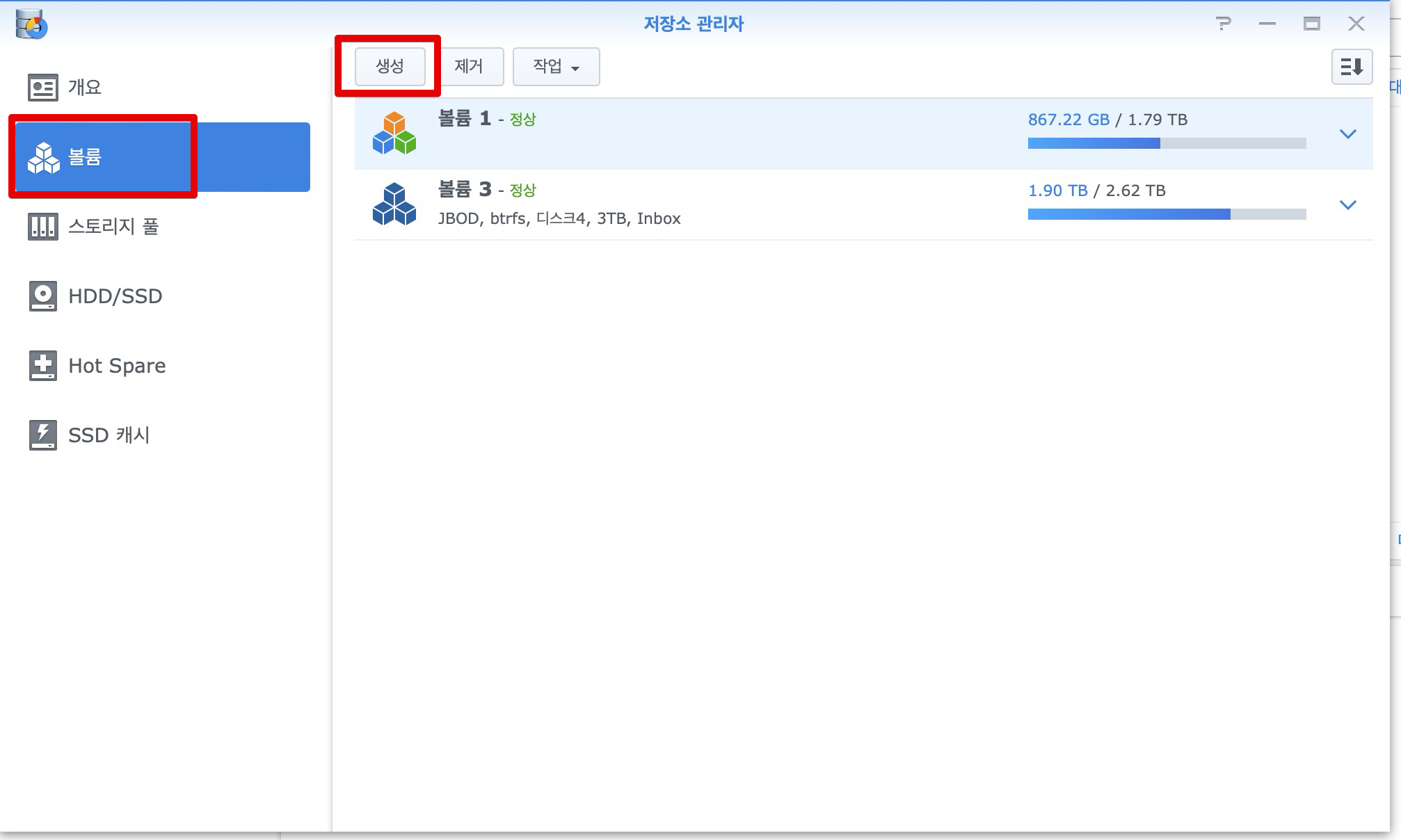Click the Storage Manager app icon in title bar
The image size is (1401, 840).
point(31,24)
